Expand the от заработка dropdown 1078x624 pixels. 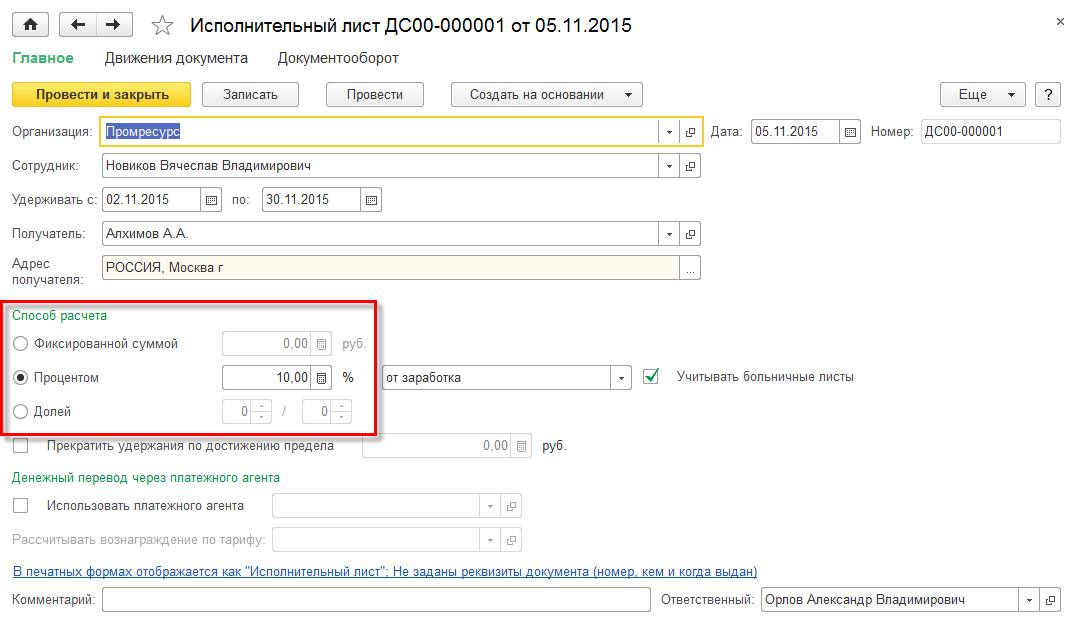(x=621, y=378)
